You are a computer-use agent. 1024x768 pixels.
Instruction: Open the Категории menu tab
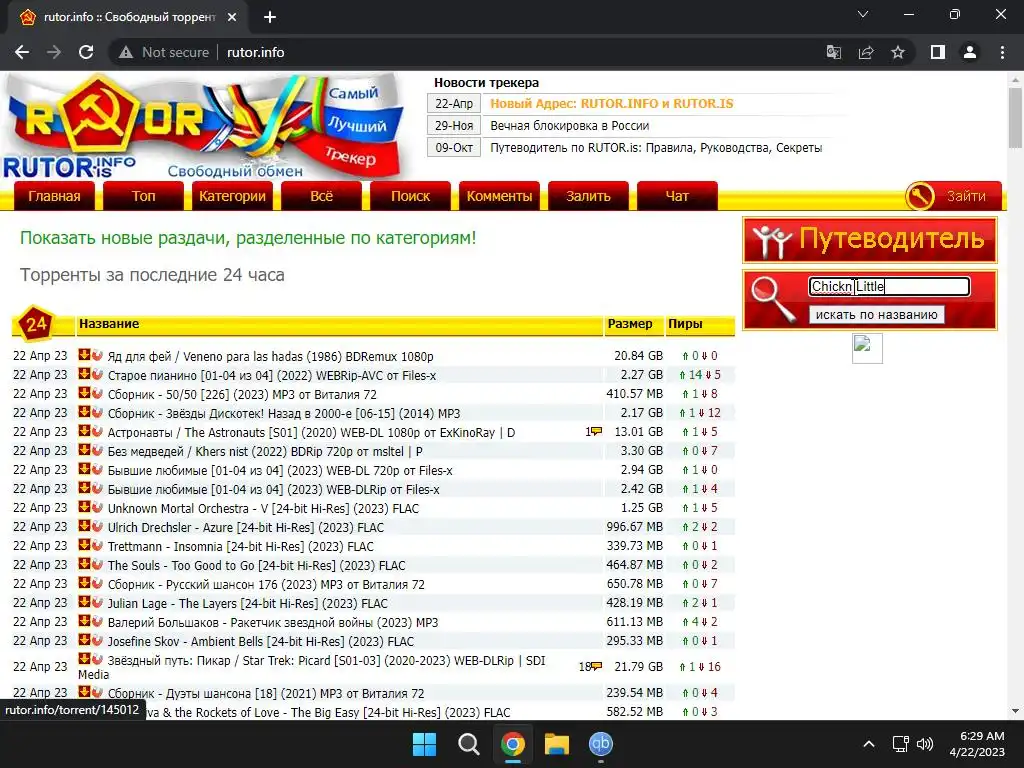pos(232,196)
